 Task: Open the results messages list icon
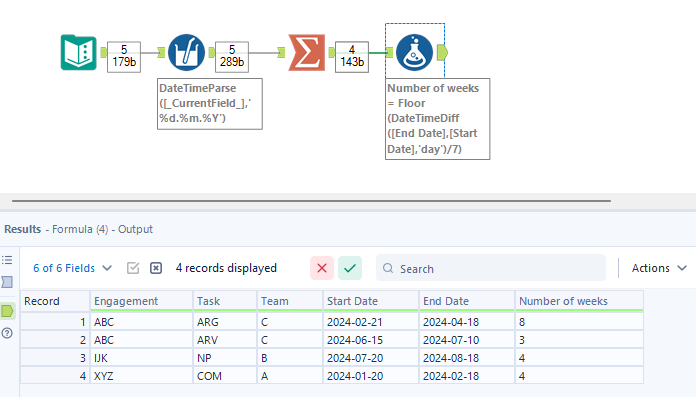click(x=7, y=260)
